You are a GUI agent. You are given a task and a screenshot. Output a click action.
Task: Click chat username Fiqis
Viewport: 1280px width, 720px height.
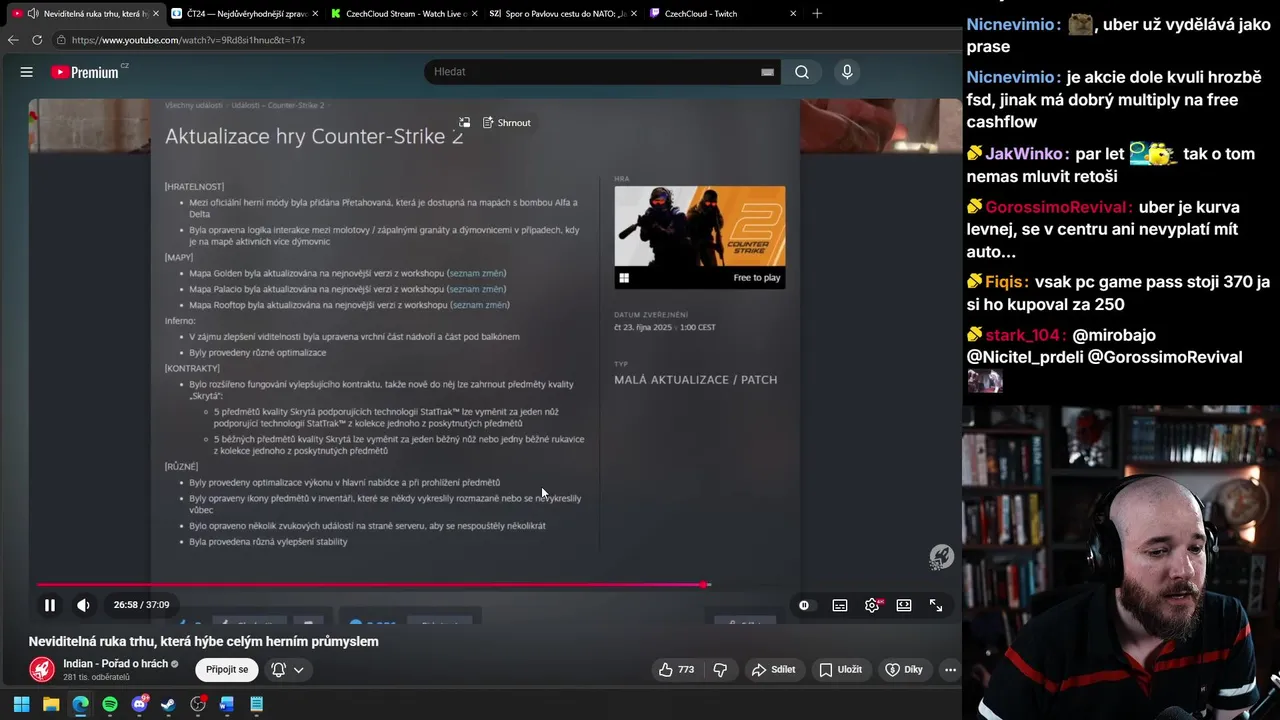1006,282
